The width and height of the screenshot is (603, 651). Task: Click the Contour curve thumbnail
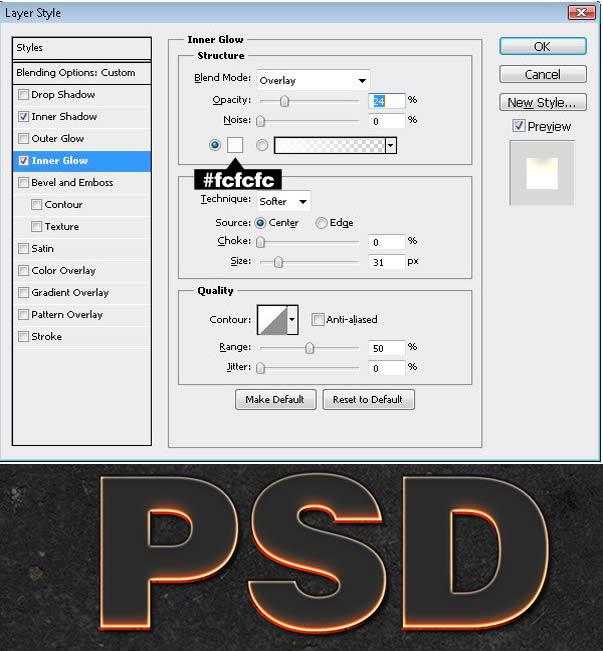[272, 320]
